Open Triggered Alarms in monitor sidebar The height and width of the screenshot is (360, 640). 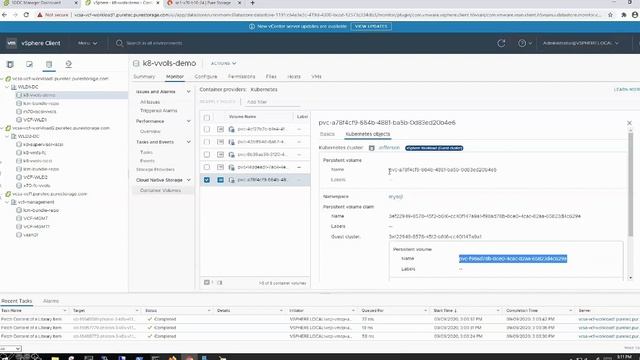(x=158, y=111)
